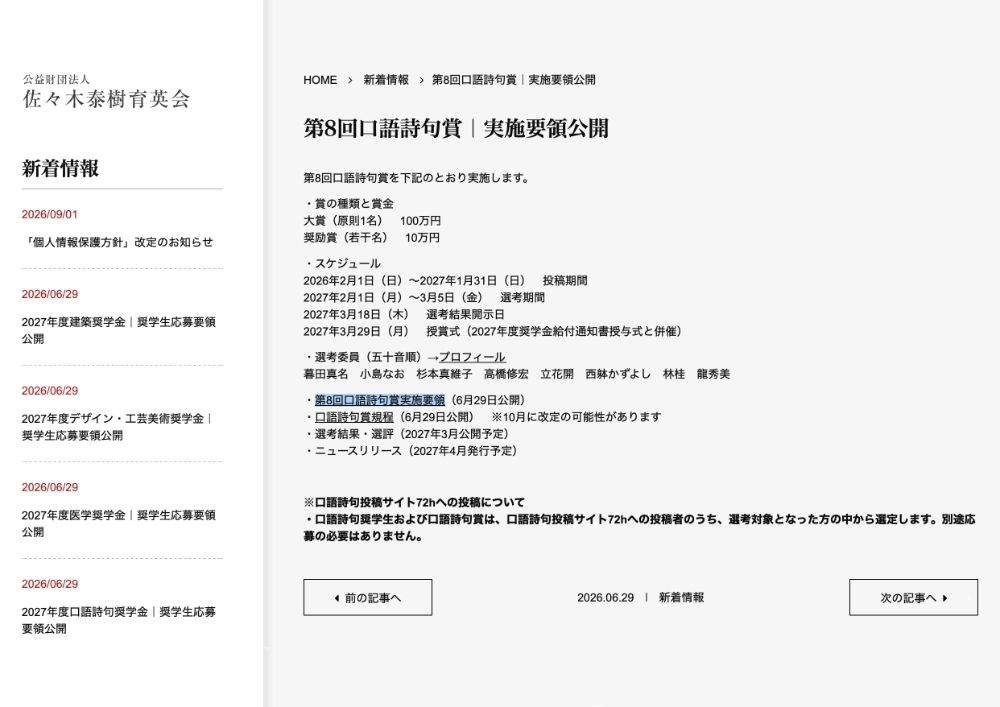Click the breadcrumb text 第8回口語詩句賞｜実施要領公開
Image resolution: width=1000 pixels, height=707 pixels.
tap(514, 80)
